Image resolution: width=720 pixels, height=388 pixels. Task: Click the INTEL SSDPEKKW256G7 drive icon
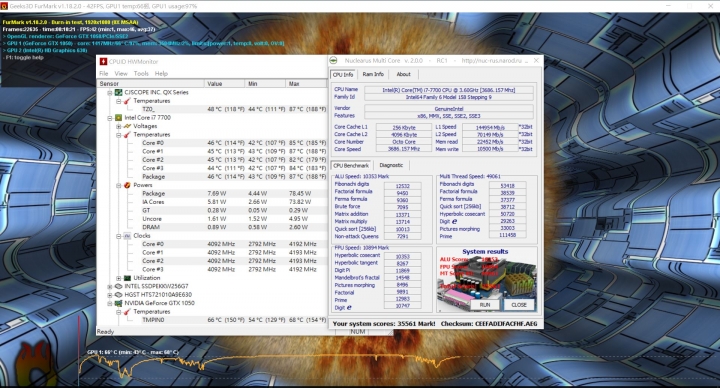[x=118, y=286]
